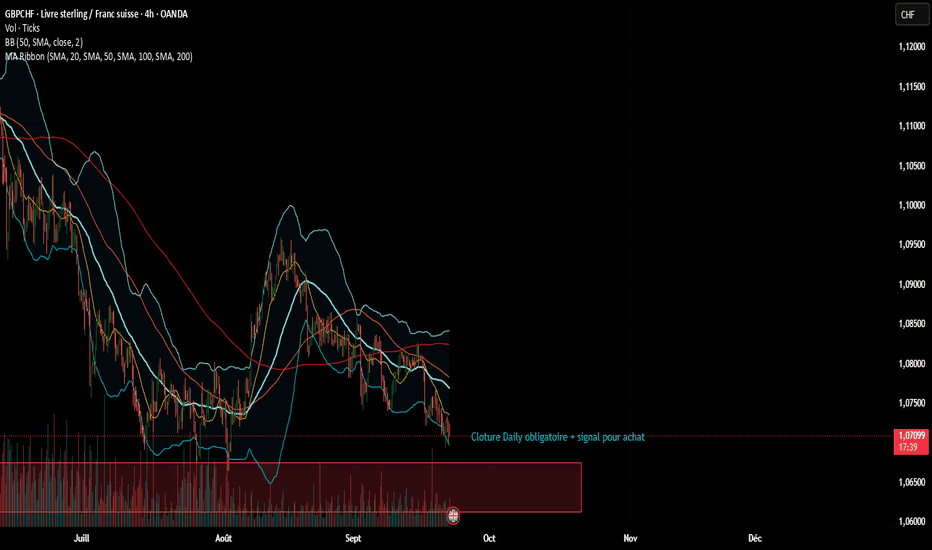
Task: Click the 1,12000 price scale label
Action: [x=912, y=46]
